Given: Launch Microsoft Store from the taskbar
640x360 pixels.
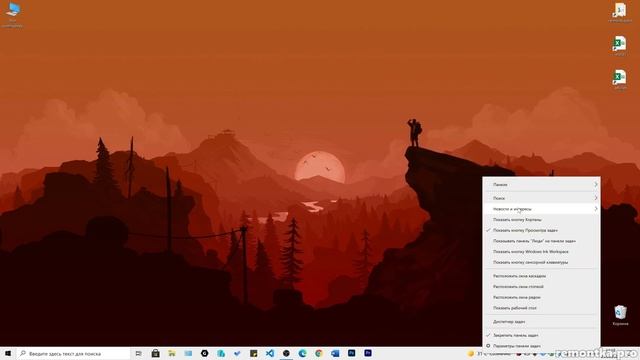Looking at the screenshot, I should coord(156,353).
